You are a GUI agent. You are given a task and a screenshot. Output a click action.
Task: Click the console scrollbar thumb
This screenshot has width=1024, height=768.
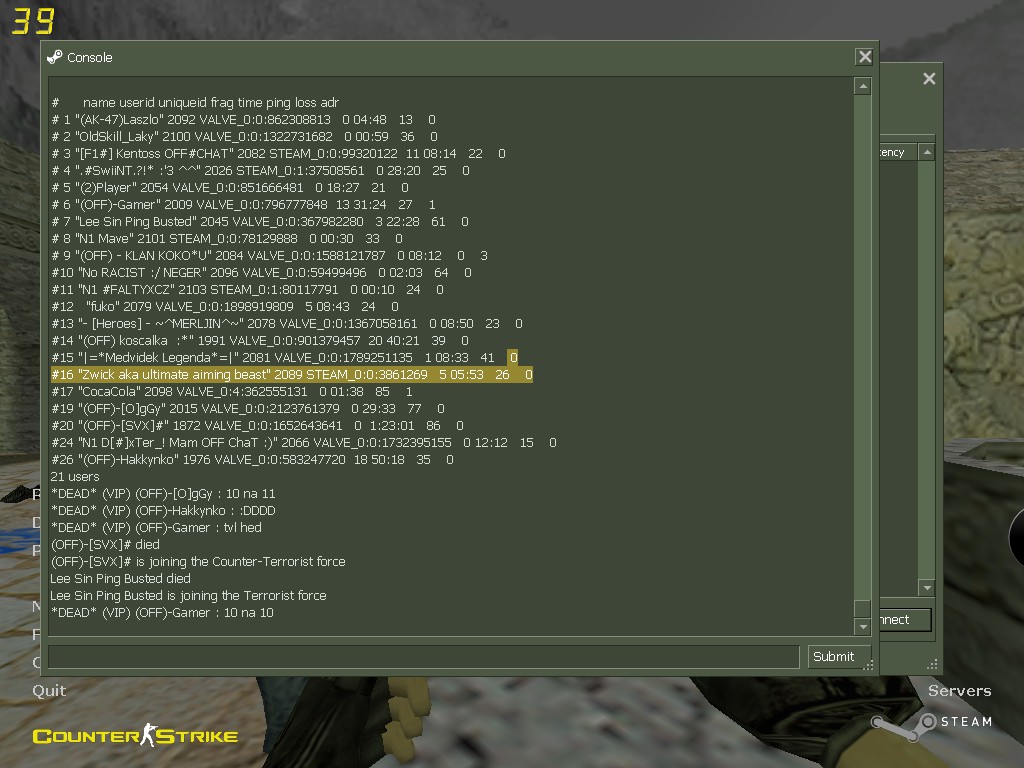click(x=862, y=608)
